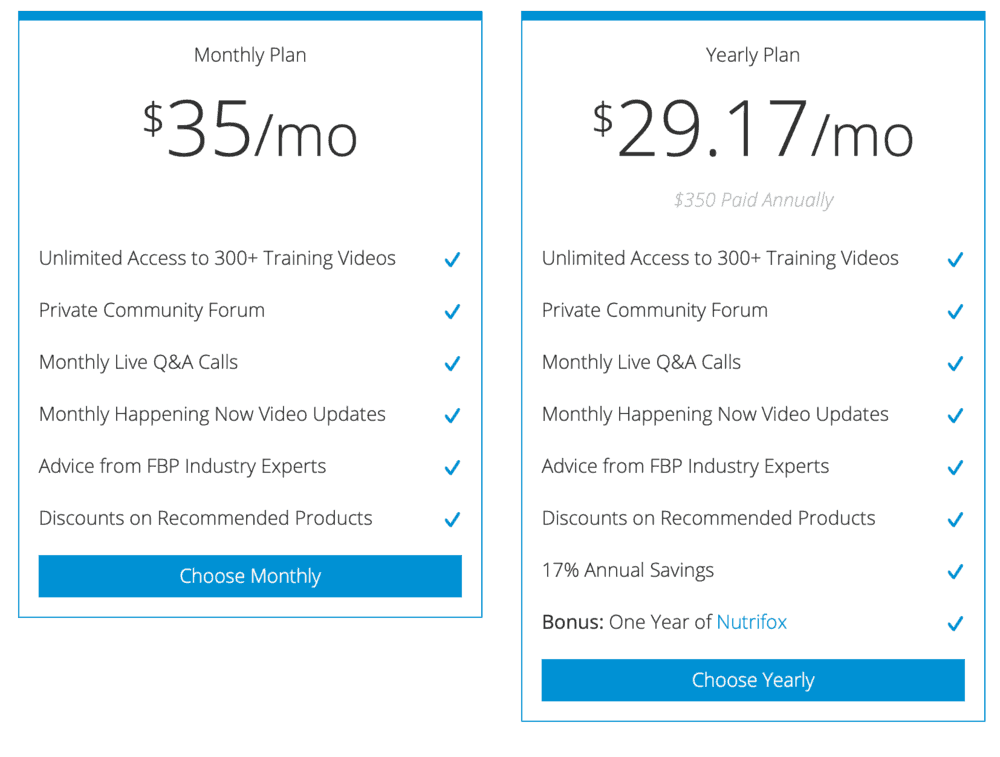Click the checkmark beside the Nutrifox bonus
Viewport: 1000px width, 757px height.
955,623
